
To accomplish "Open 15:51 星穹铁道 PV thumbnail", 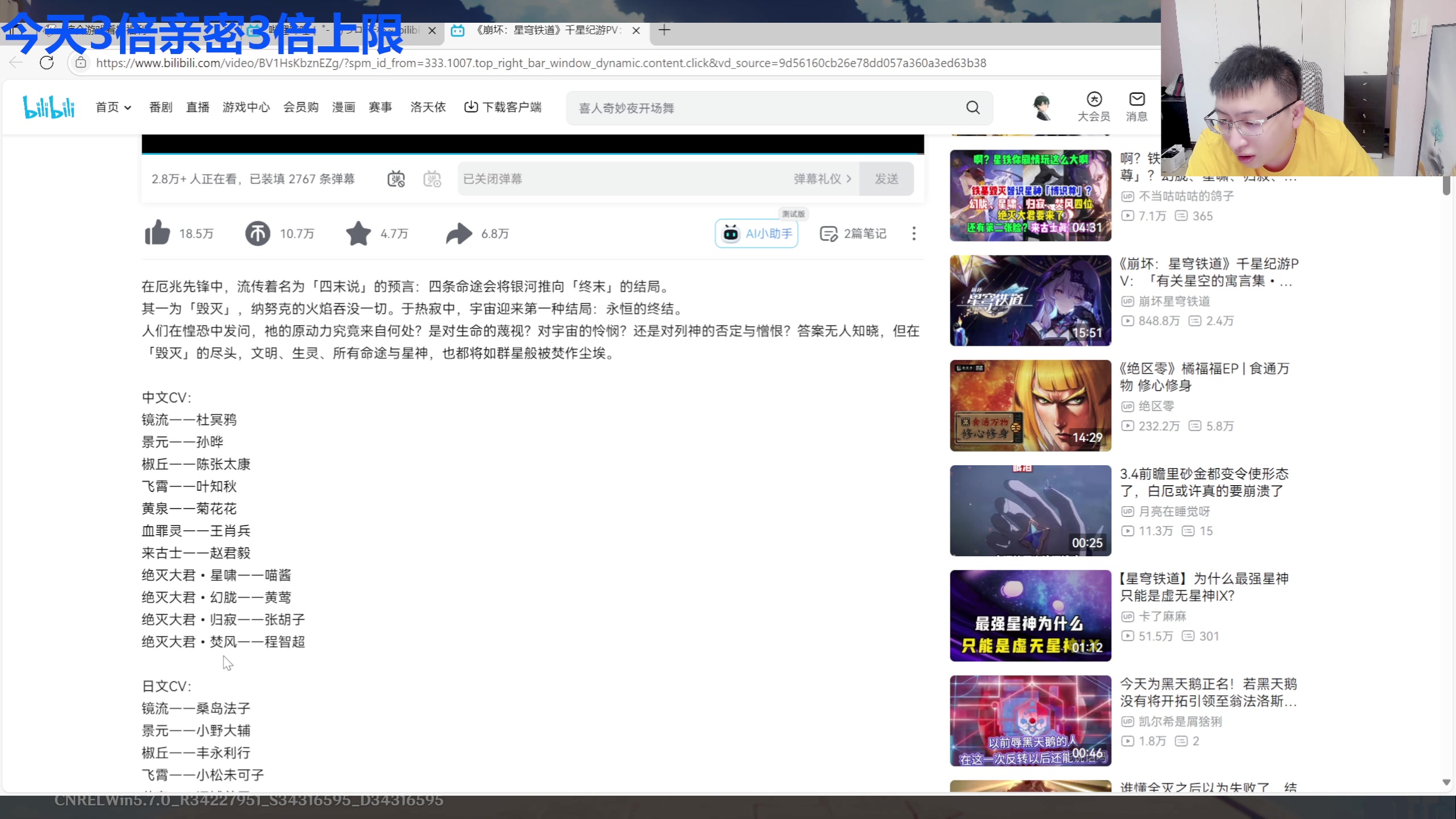I will click(x=1030, y=300).
